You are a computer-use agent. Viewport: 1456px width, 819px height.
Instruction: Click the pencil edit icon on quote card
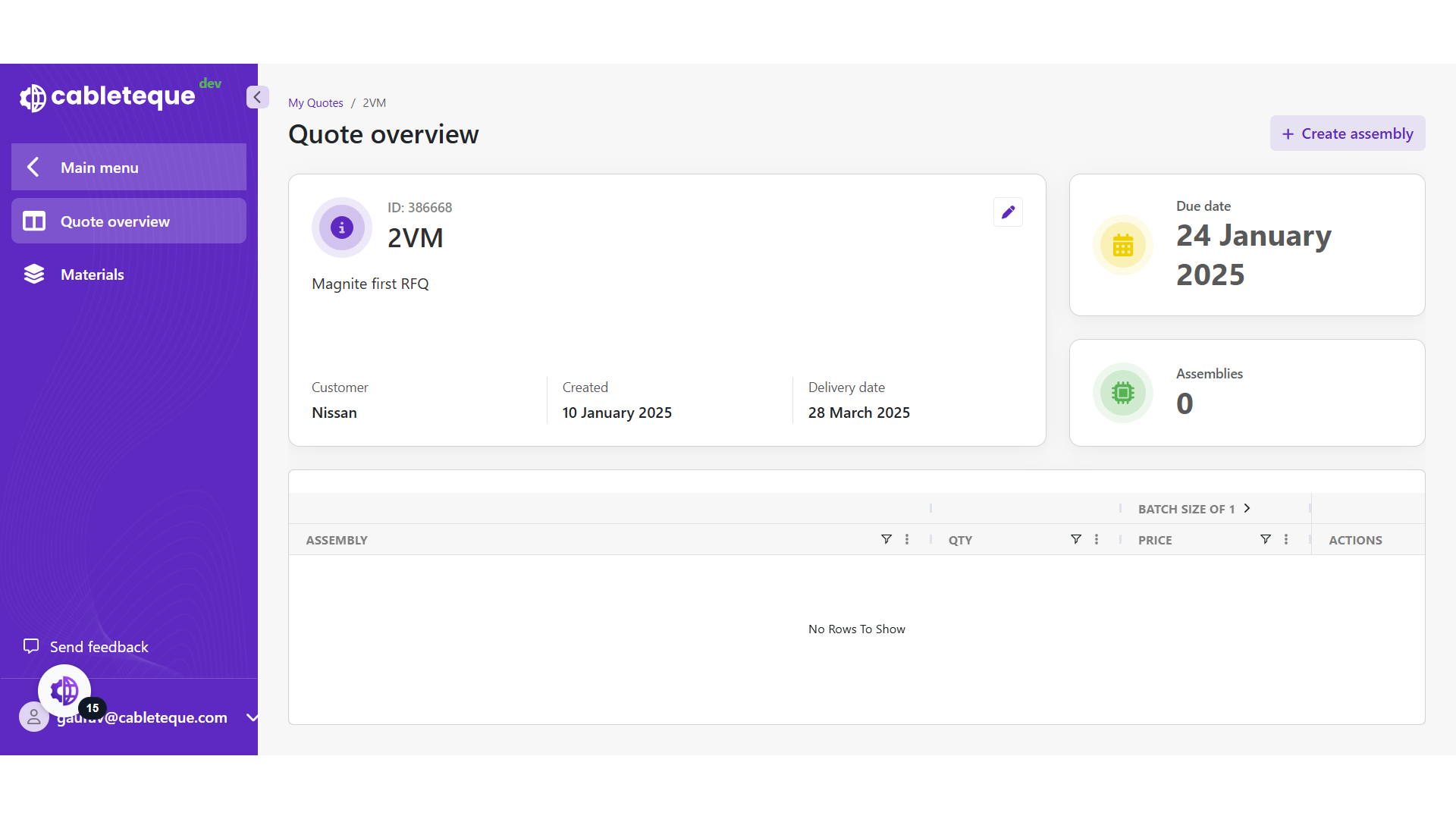tap(1008, 212)
